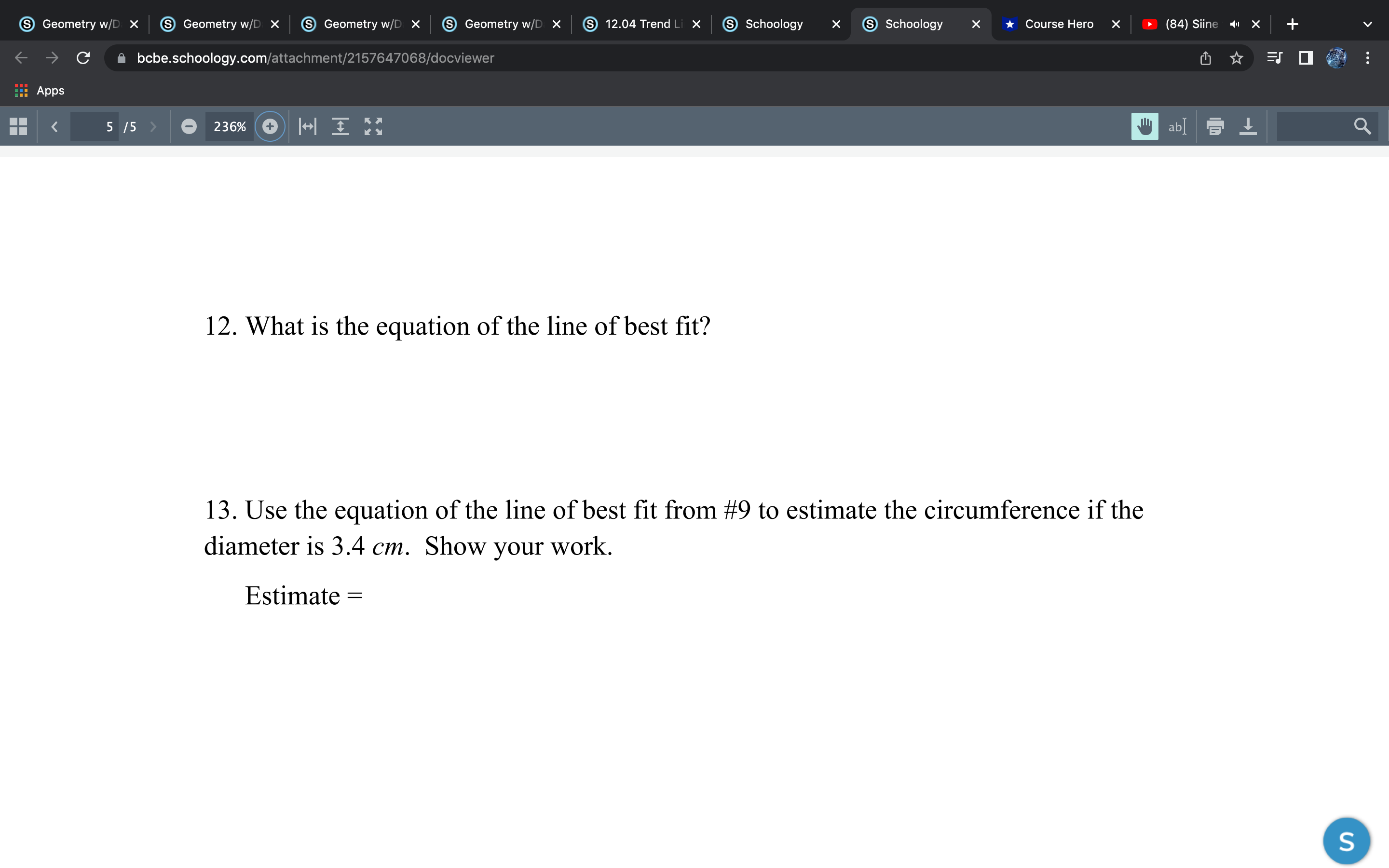Click the Schoology floating S button
Image resolution: width=1389 pixels, height=868 pixels.
[x=1346, y=840]
